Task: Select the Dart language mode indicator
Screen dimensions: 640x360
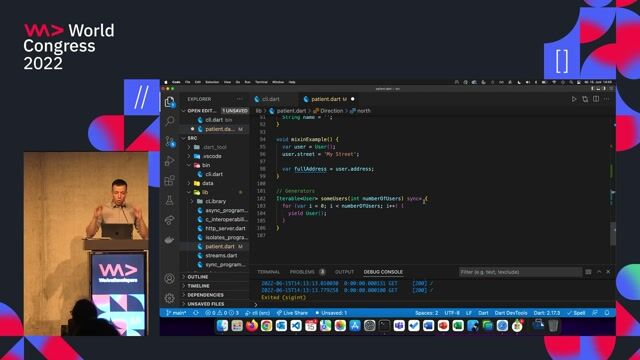Action: pos(483,313)
